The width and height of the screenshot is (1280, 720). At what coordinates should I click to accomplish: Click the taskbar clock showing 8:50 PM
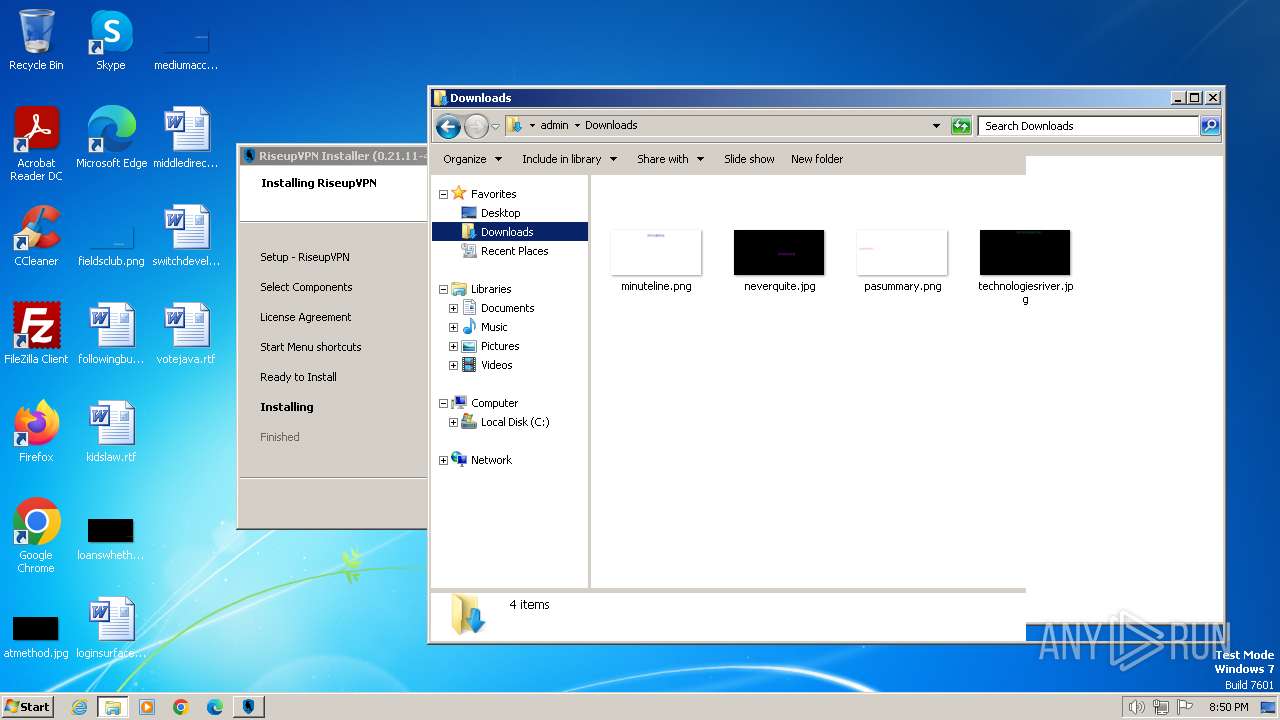[1228, 707]
